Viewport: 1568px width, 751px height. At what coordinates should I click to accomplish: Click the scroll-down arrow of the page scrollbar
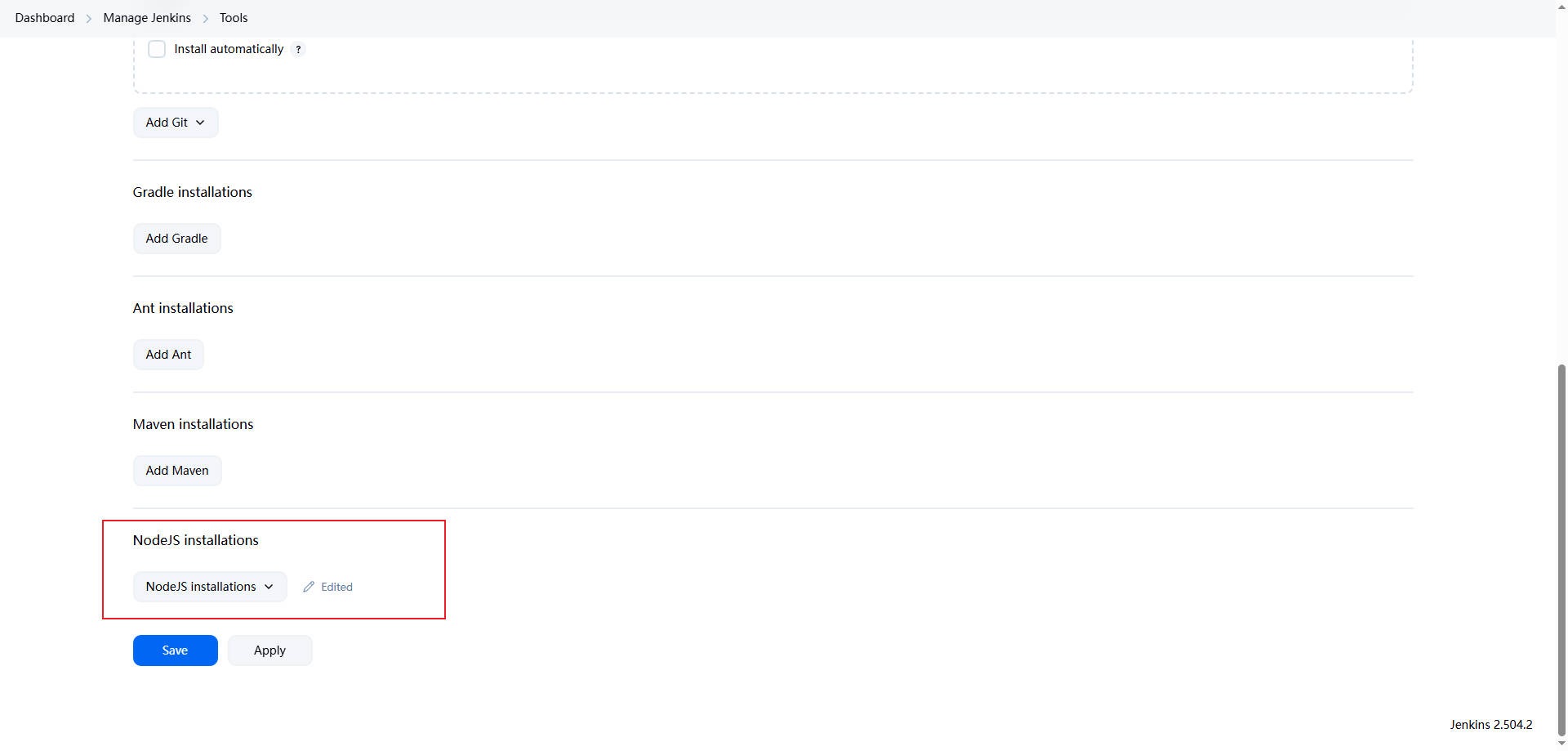(1561, 744)
